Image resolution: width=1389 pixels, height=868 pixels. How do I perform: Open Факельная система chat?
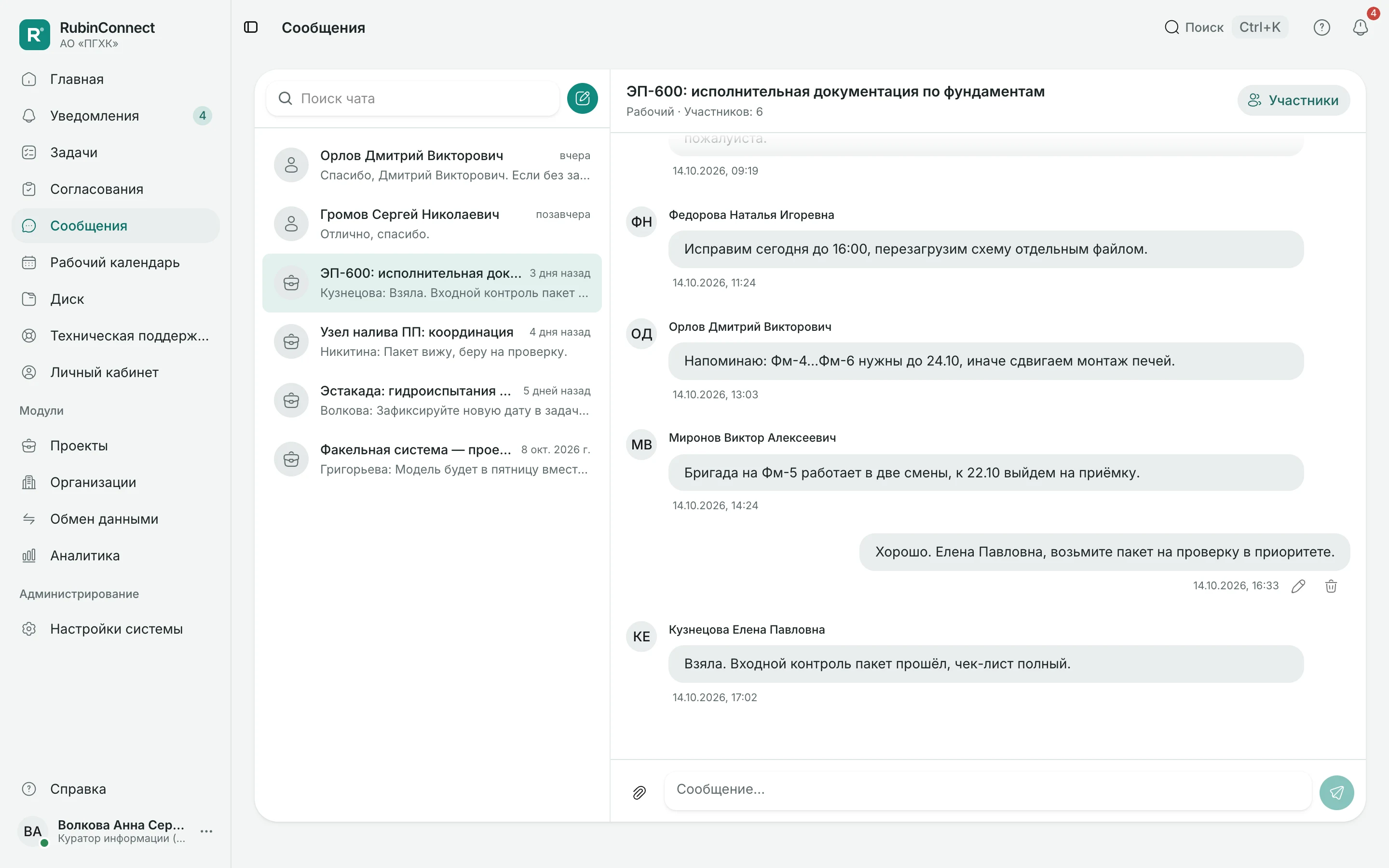pos(432,459)
